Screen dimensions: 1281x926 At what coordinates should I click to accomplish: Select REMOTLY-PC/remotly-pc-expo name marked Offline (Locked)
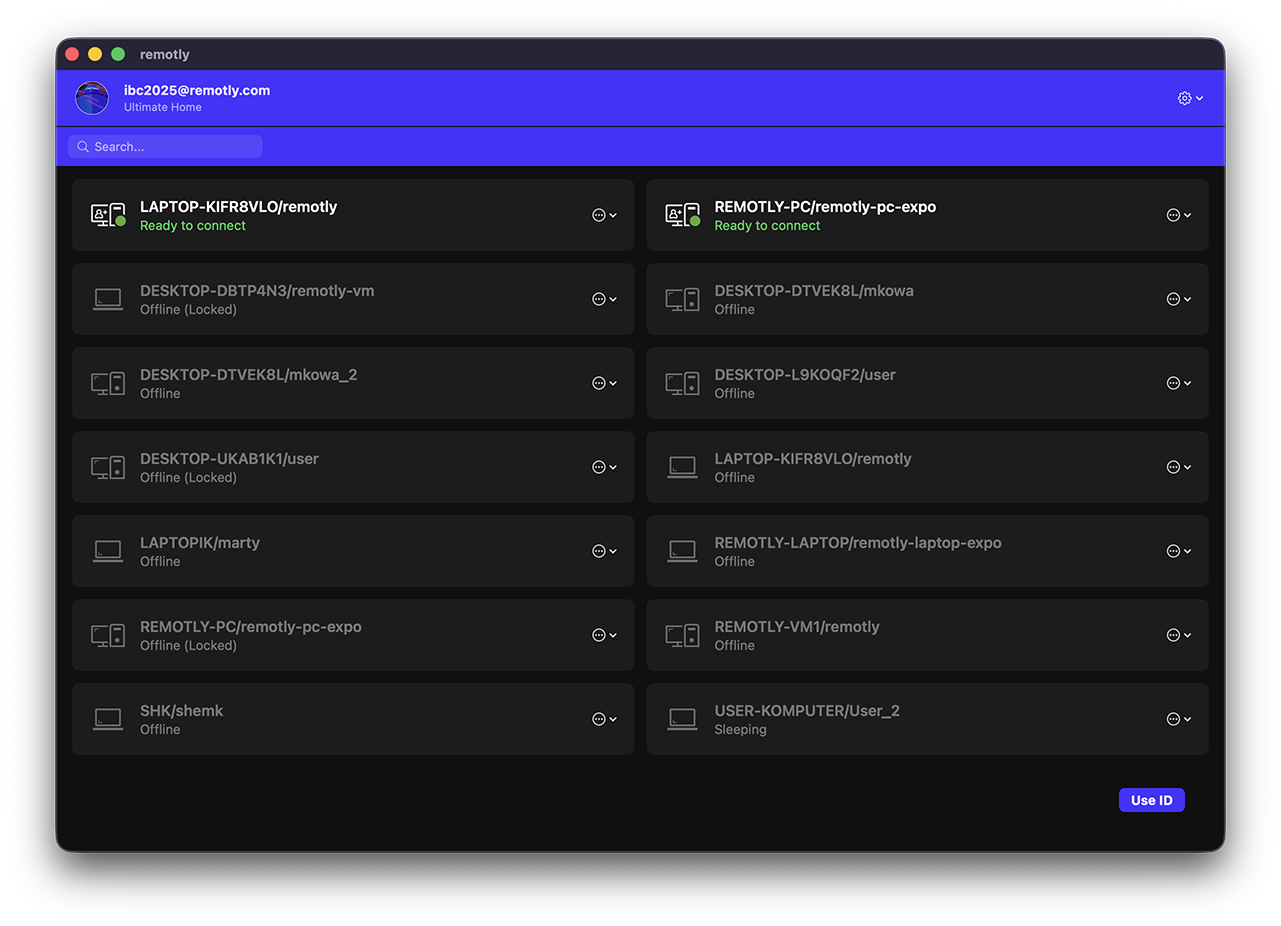point(251,627)
